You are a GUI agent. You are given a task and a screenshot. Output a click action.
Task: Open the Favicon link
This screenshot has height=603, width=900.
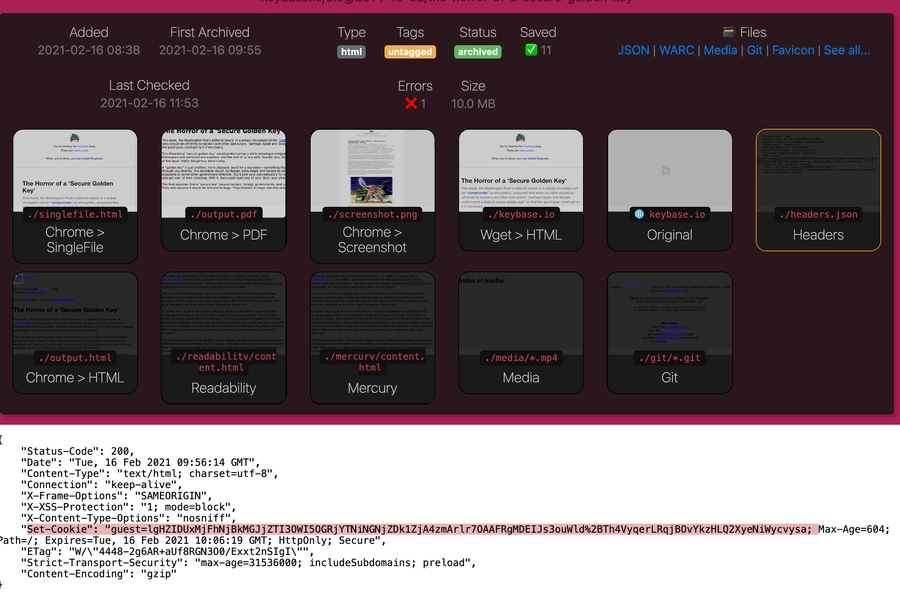(793, 50)
